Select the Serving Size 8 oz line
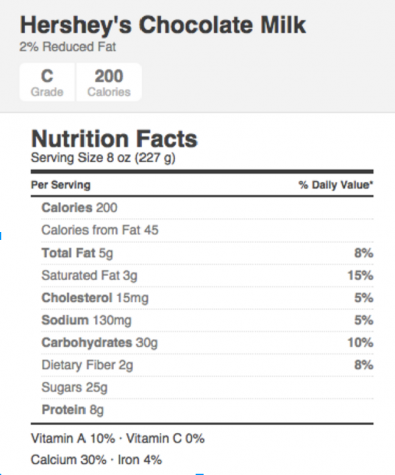The image size is (395, 475). [x=103, y=157]
